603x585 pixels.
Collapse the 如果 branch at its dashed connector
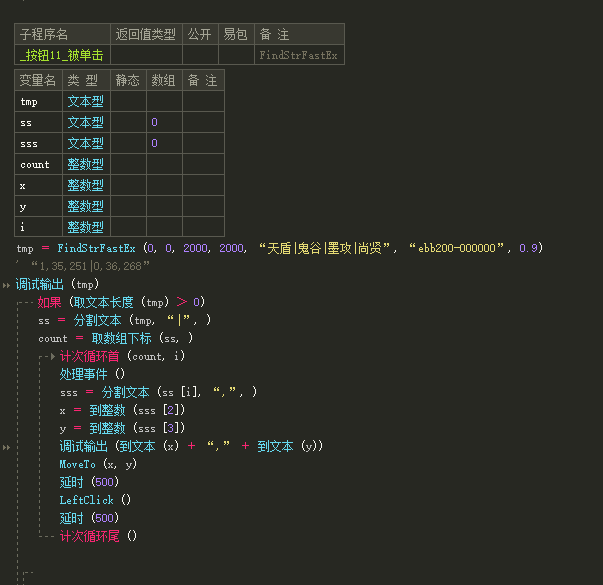tap(26, 303)
